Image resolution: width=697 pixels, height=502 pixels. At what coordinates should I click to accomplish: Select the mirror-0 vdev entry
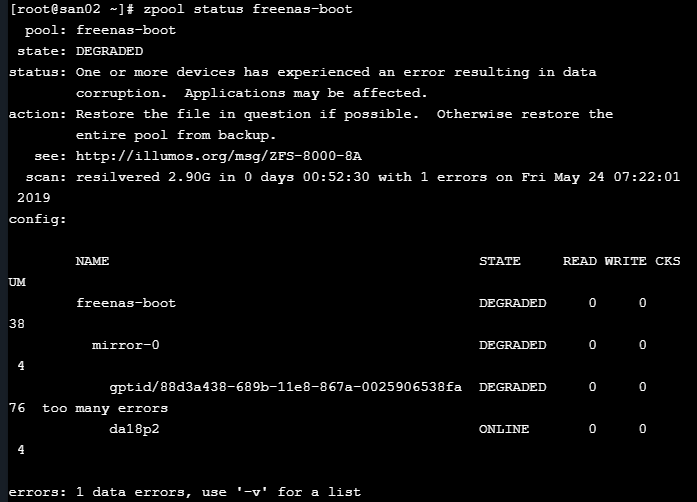(x=126, y=345)
